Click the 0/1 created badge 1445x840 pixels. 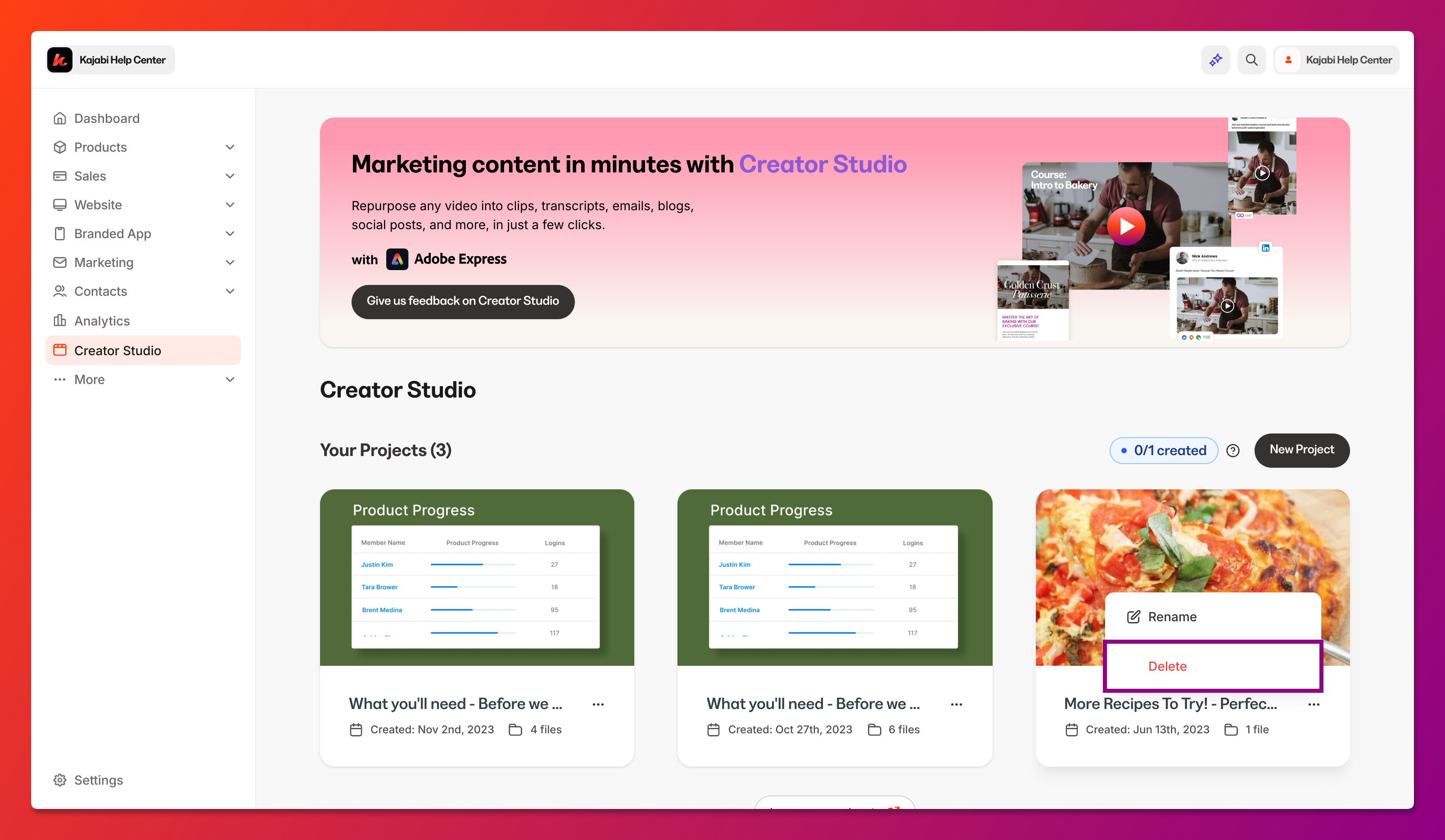point(1164,451)
